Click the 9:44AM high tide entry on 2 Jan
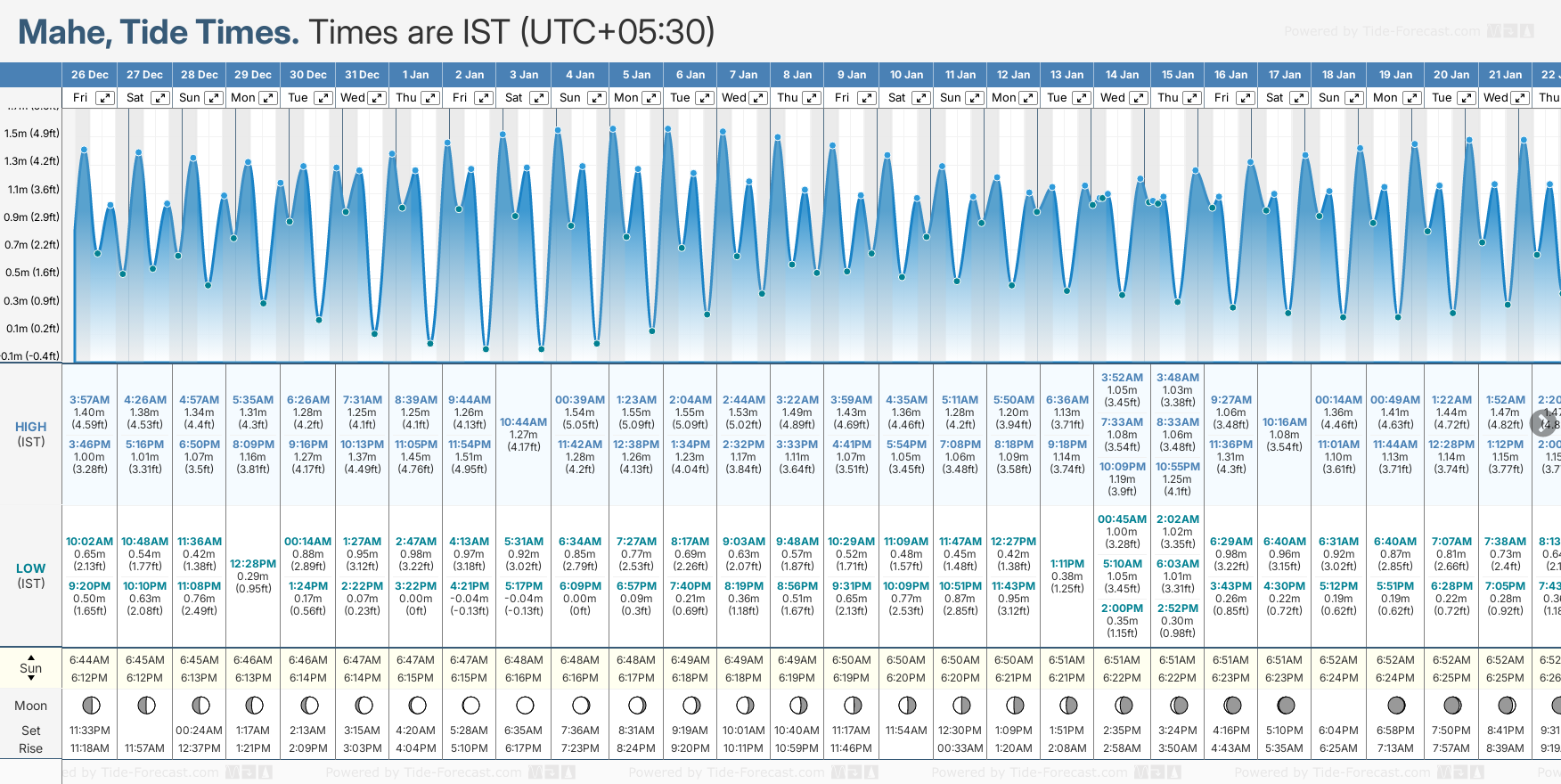1561x784 pixels. coord(470,400)
